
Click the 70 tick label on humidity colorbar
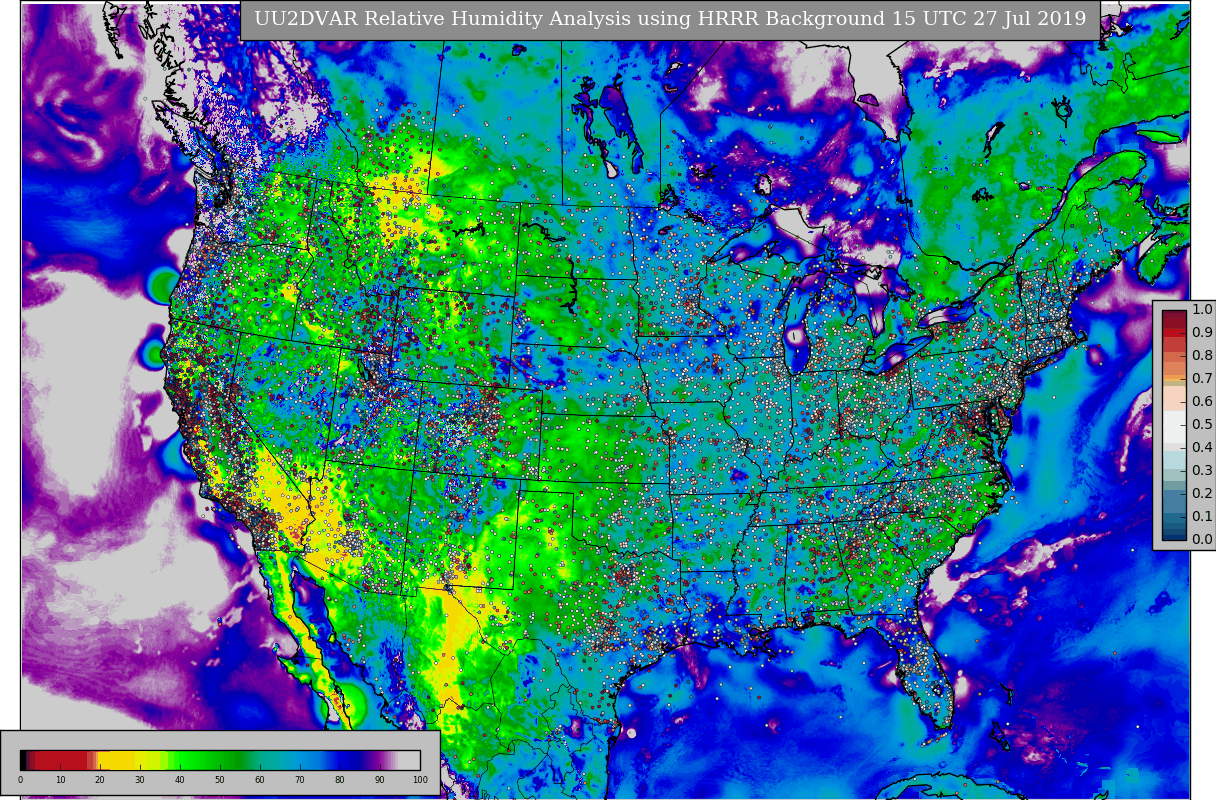point(300,780)
